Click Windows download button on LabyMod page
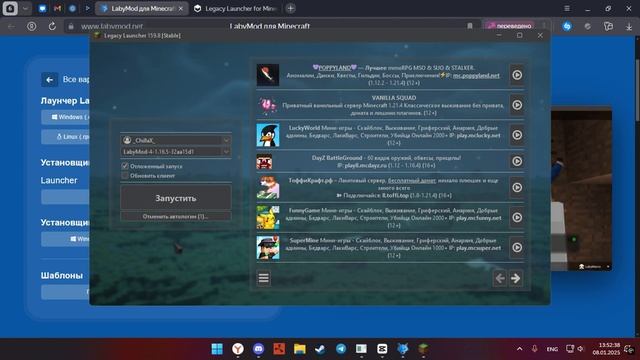Viewport: 640px width, 360px height. [x=65, y=117]
